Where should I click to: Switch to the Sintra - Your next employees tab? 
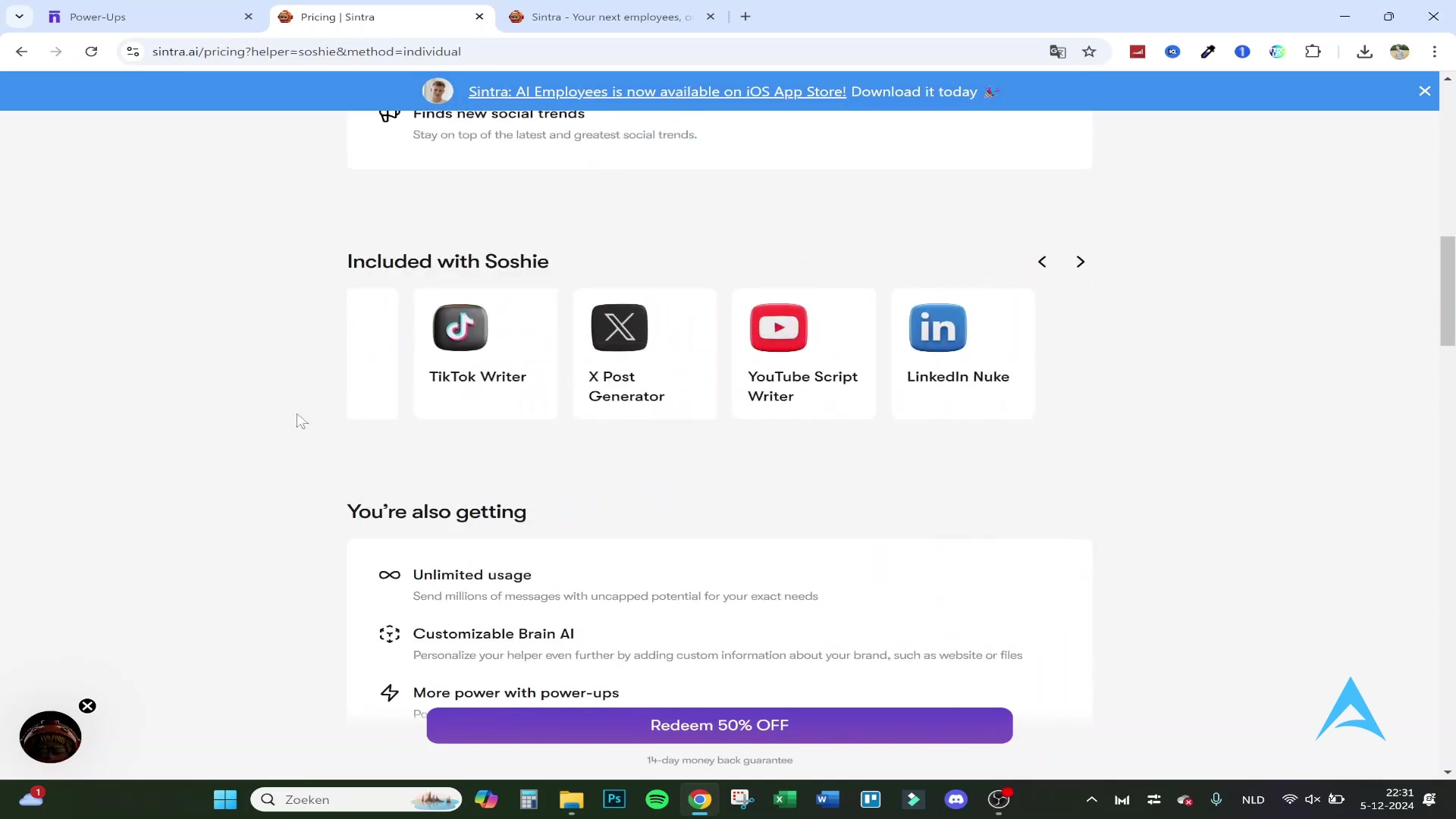click(x=610, y=17)
